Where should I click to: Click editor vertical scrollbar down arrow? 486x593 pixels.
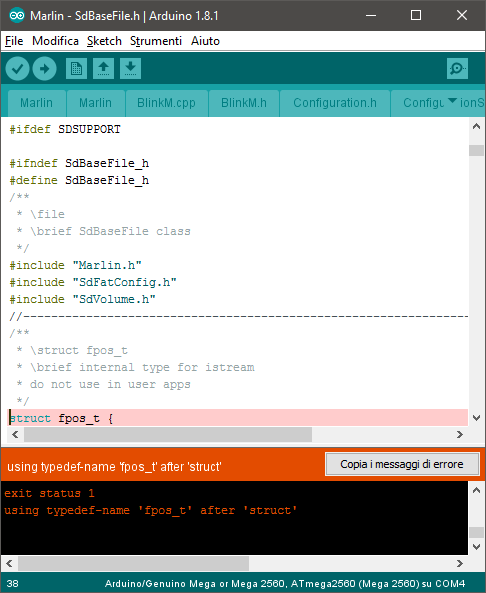[476, 418]
